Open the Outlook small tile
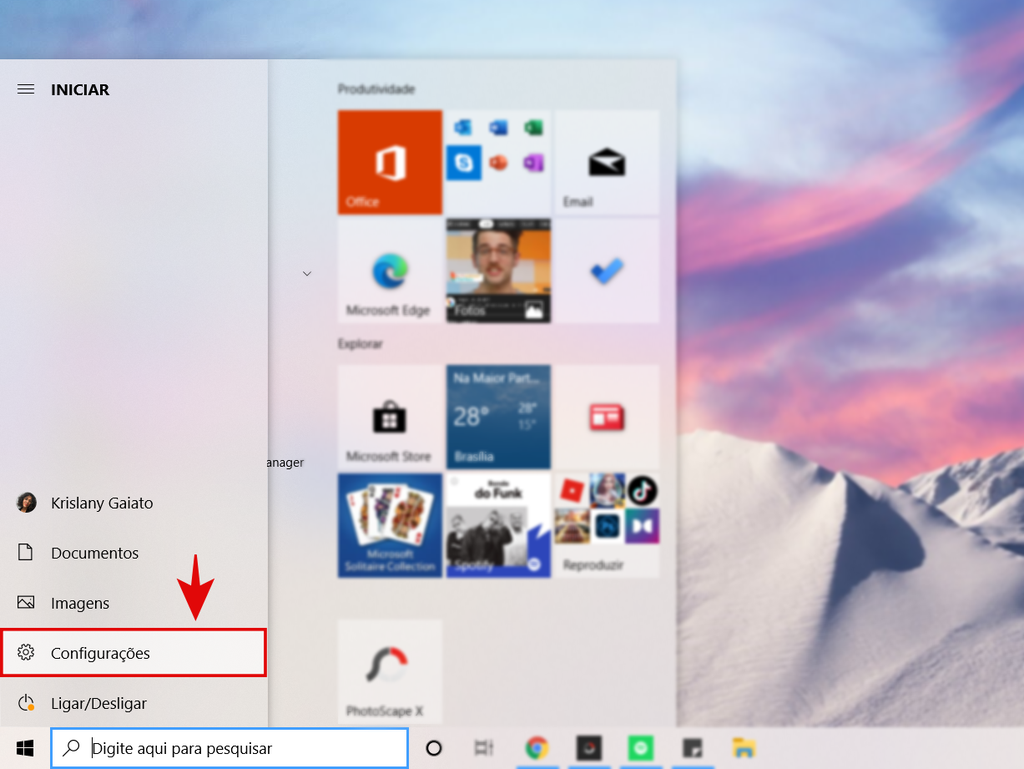Image resolution: width=1024 pixels, height=769 pixels. coord(463,127)
